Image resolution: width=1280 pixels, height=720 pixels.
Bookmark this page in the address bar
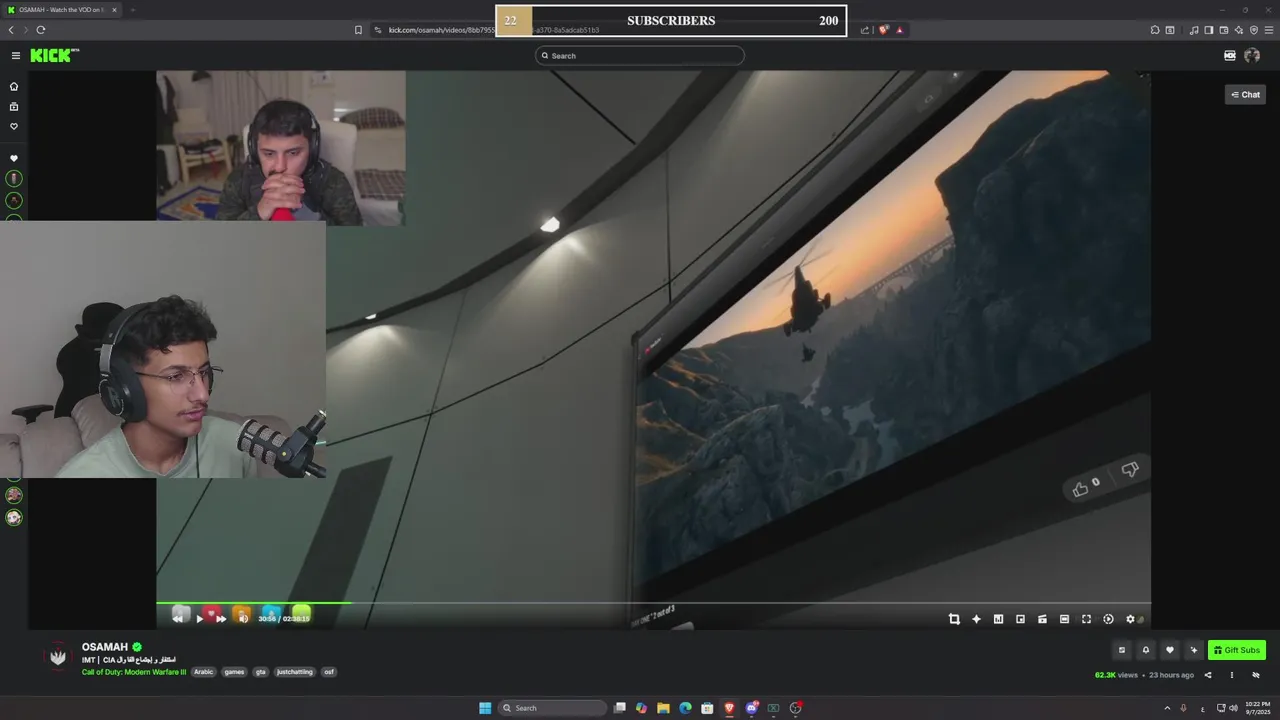[x=358, y=30]
